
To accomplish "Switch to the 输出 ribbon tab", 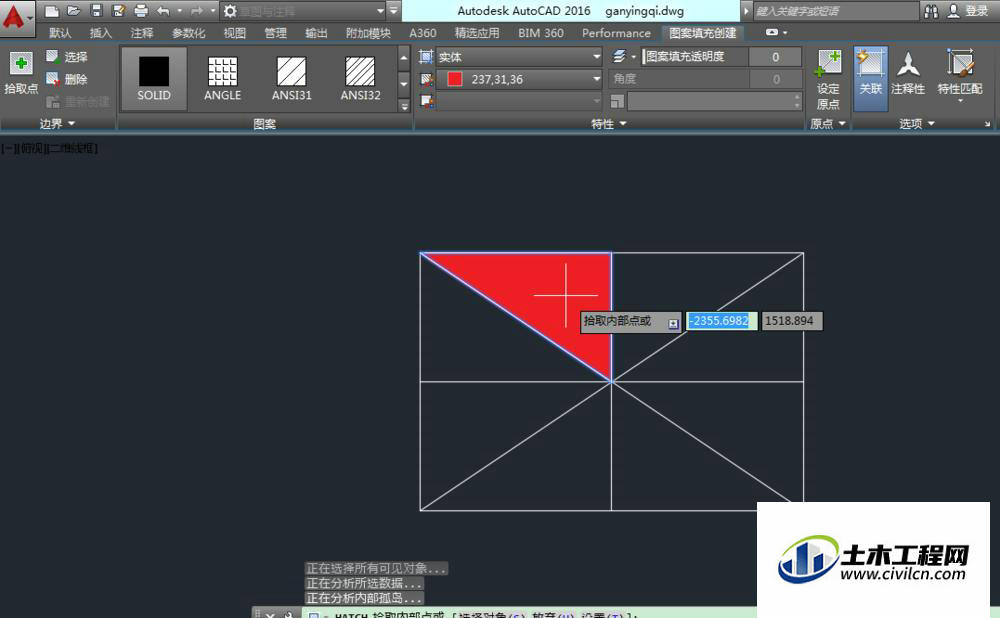I will (316, 33).
